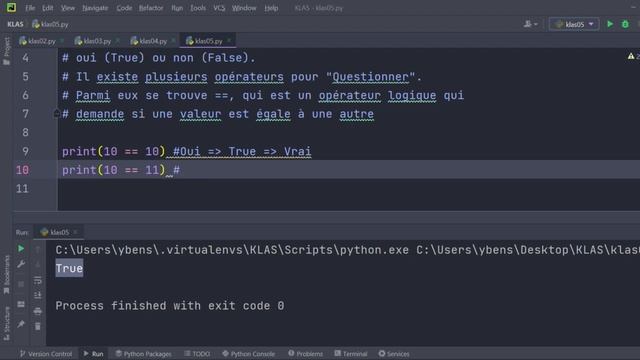Viewport: 640px width, 360px height.
Task: Open Version Control tool window
Action: 46,353
